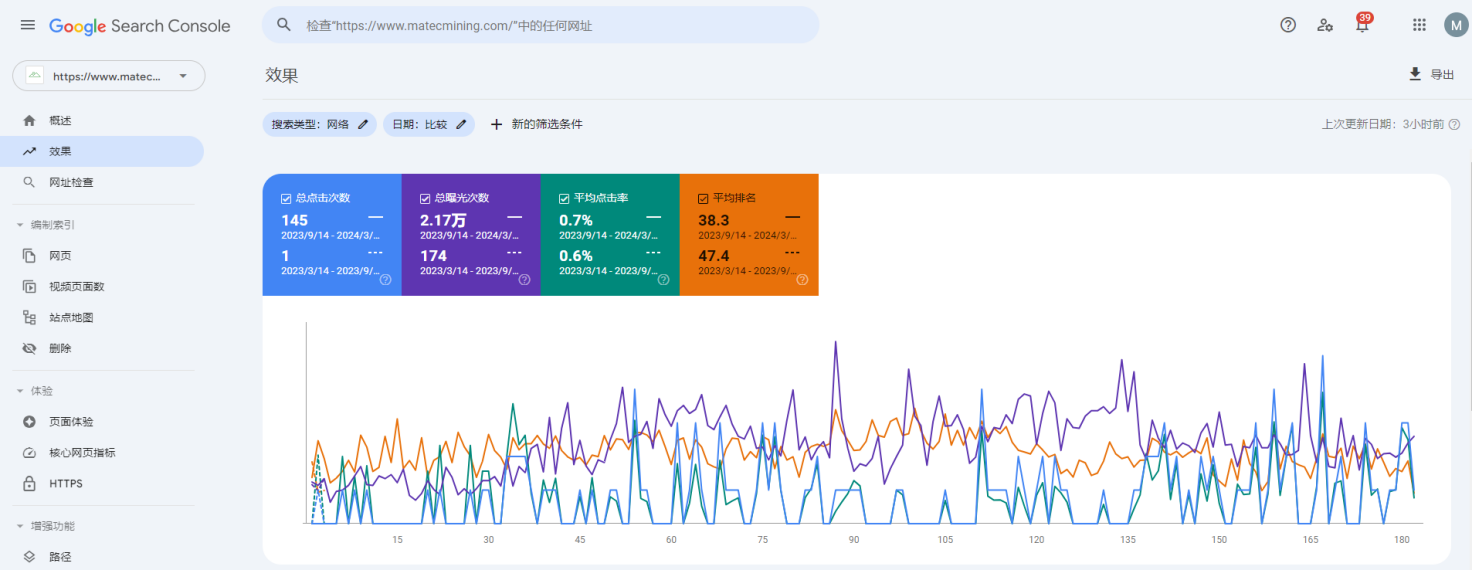Open help icon in 总点击次数 card
This screenshot has width=1472, height=570.
(x=385, y=280)
